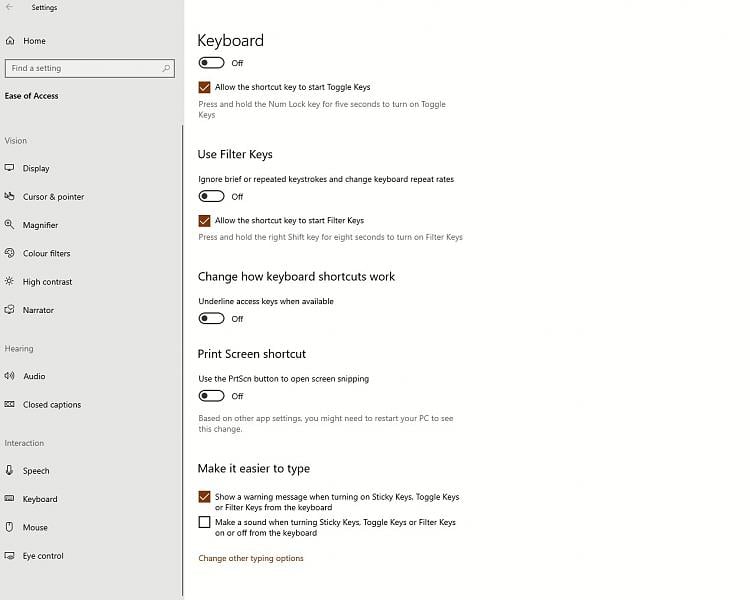750x600 pixels.
Task: Turn on the Toggle Keys switch under Keyboard heading
Action: 211,63
